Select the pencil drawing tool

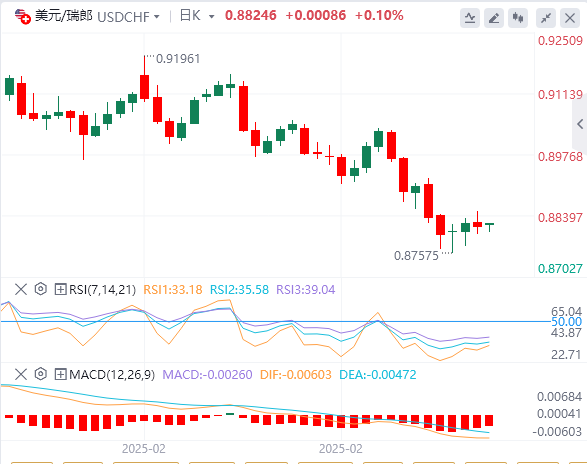[x=494, y=18]
